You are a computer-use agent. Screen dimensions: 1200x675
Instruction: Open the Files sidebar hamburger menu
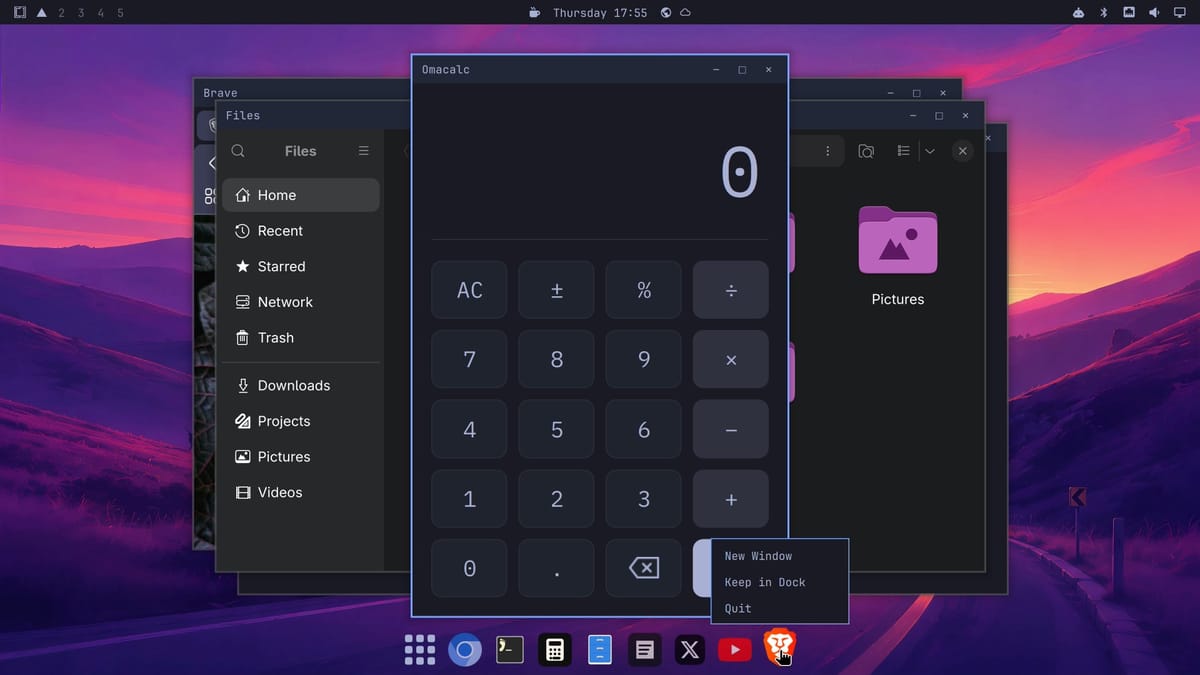coord(363,151)
